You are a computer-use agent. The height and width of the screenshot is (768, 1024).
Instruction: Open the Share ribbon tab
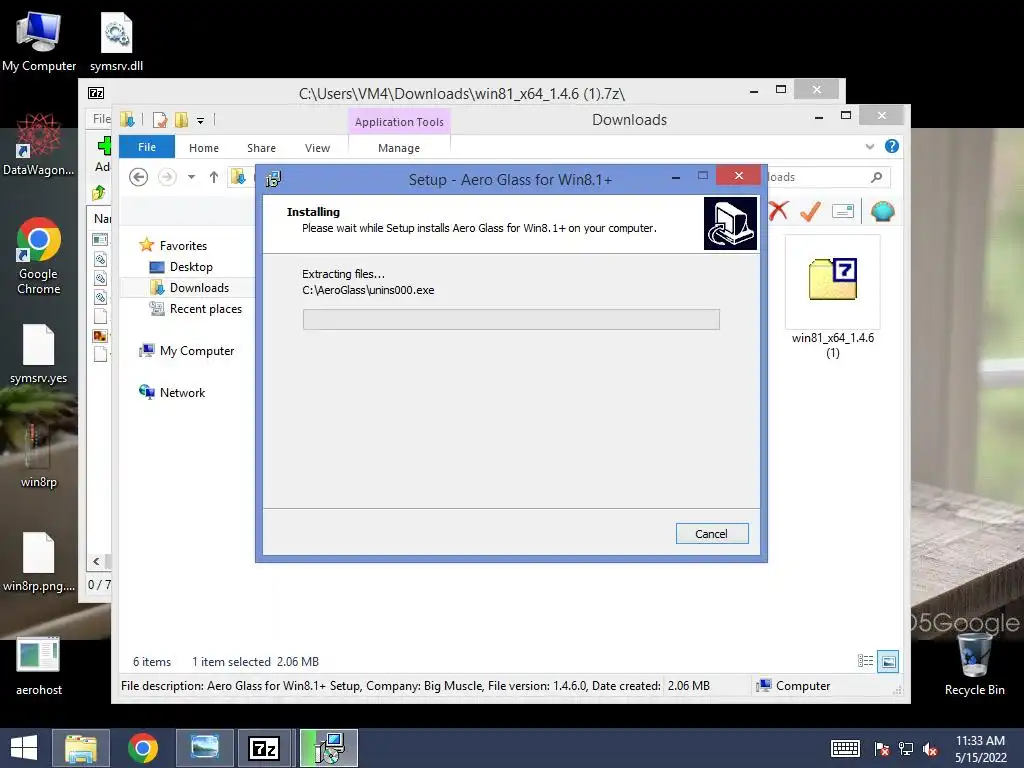pyautogui.click(x=261, y=148)
